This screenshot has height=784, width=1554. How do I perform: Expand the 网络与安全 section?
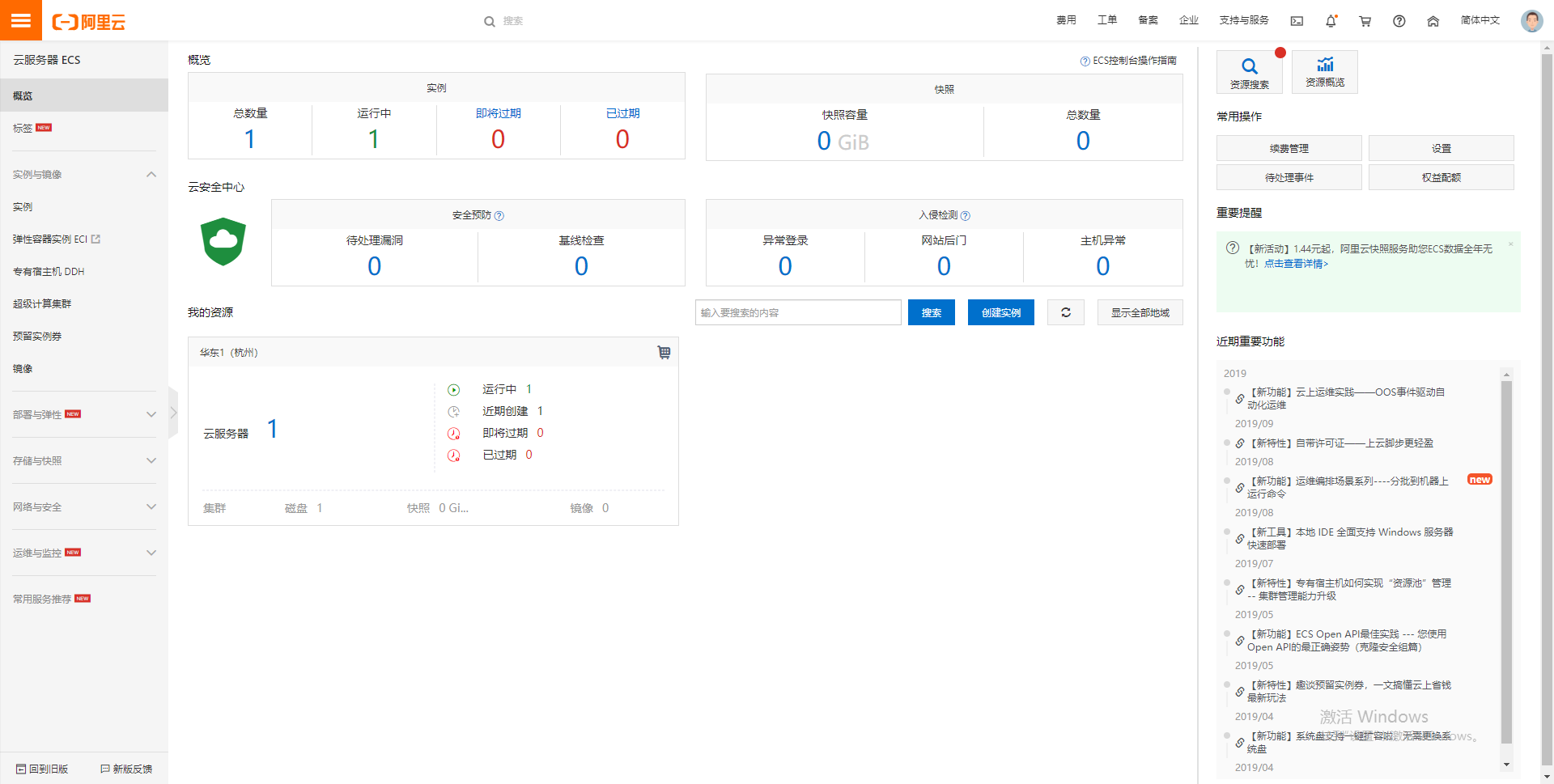click(x=151, y=506)
